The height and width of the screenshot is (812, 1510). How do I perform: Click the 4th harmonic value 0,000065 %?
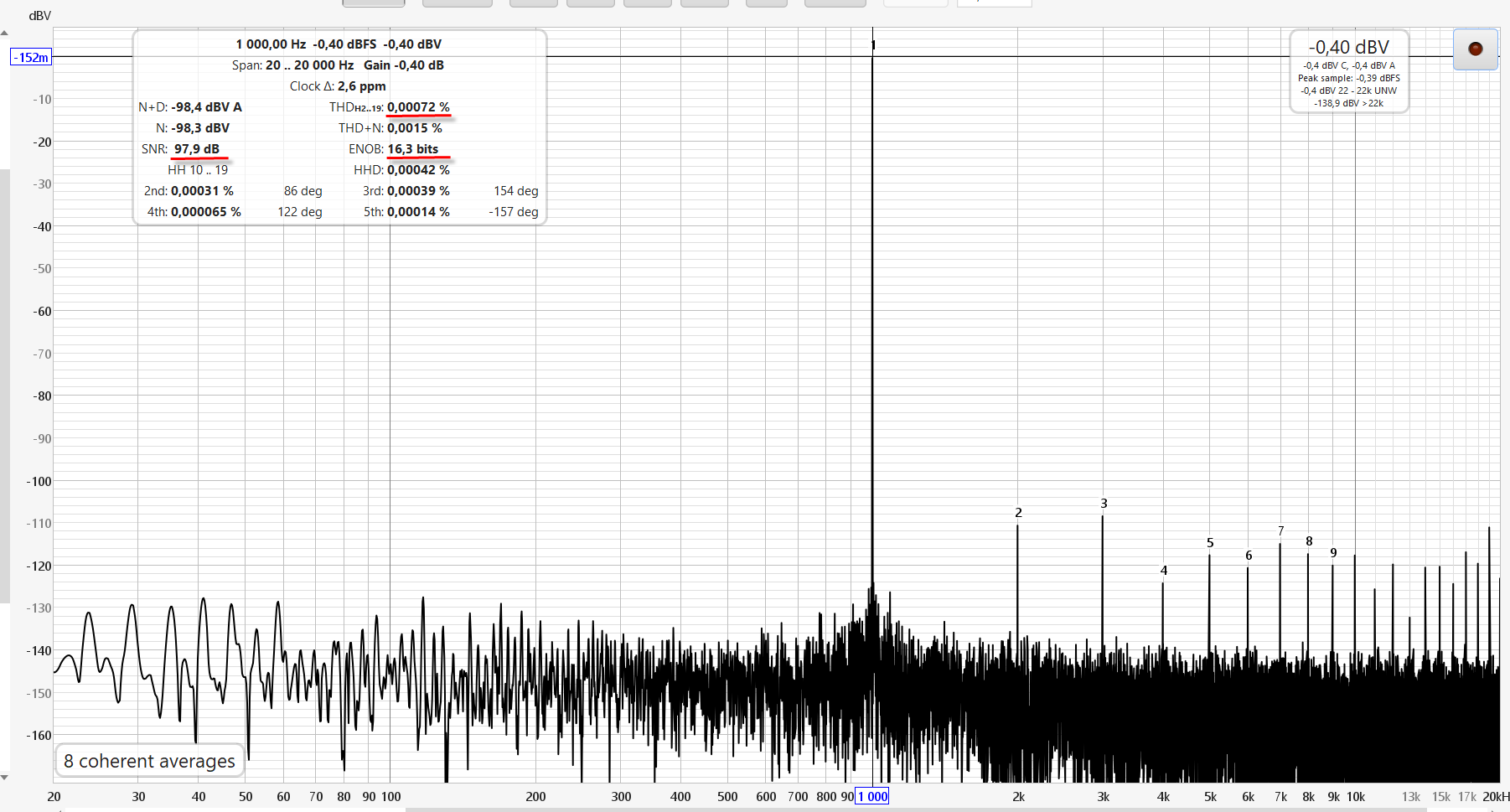(206, 212)
